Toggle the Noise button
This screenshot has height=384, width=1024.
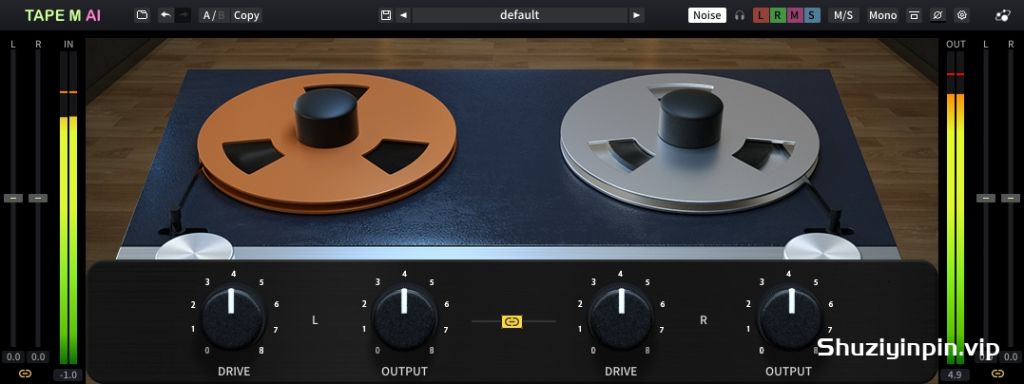[707, 15]
